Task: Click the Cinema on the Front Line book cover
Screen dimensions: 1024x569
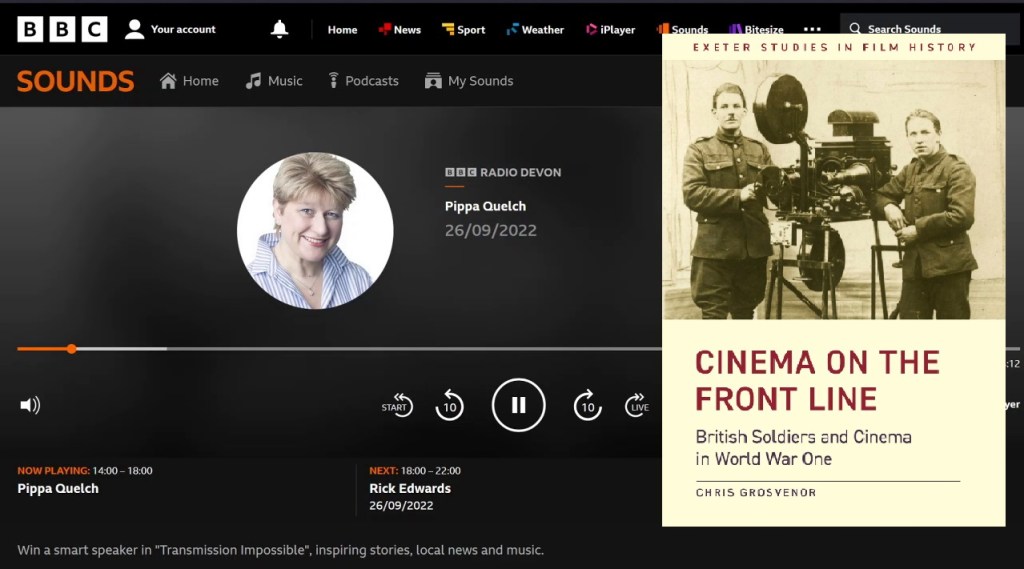Action: [x=833, y=280]
